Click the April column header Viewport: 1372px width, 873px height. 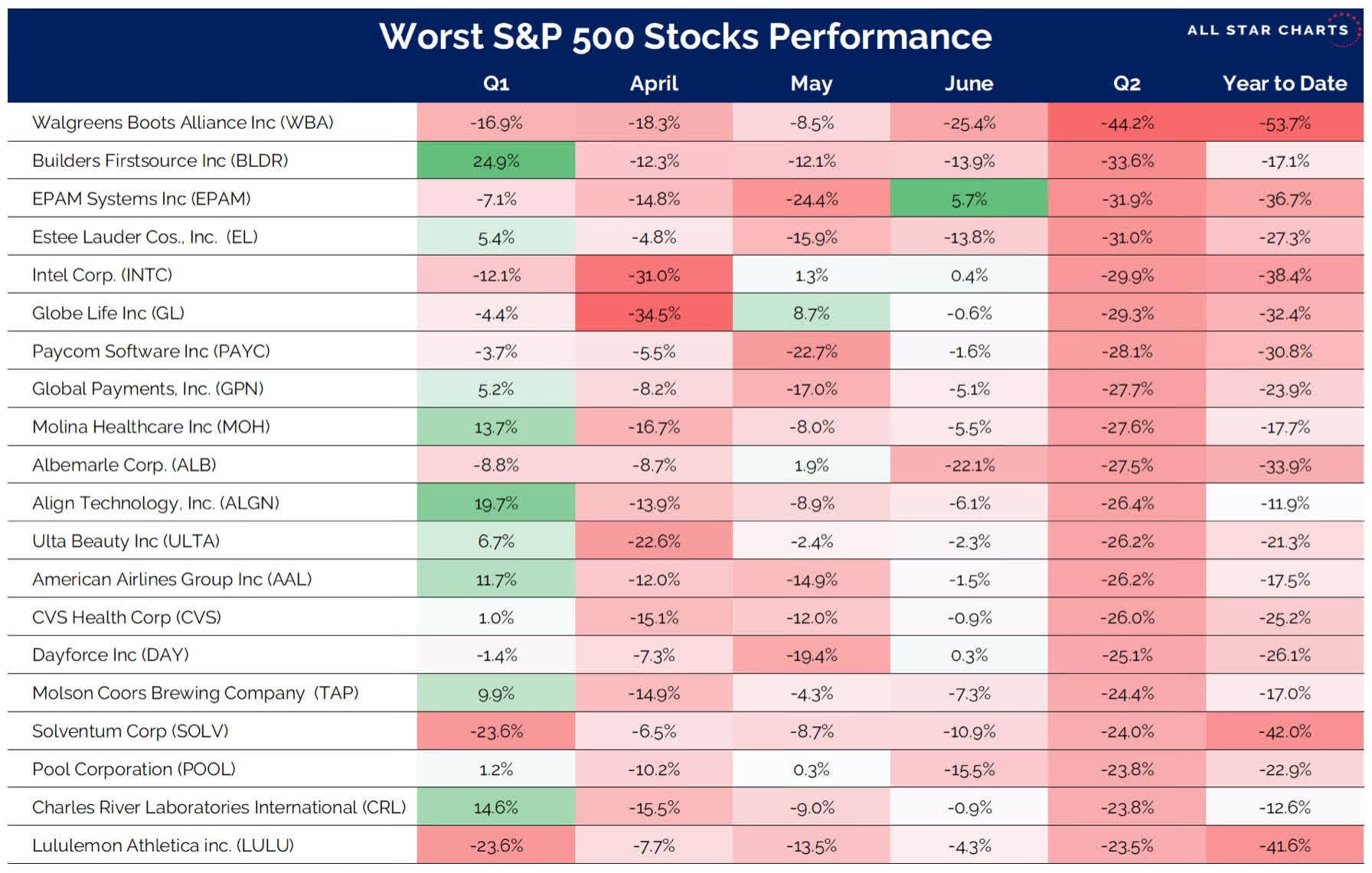654,83
